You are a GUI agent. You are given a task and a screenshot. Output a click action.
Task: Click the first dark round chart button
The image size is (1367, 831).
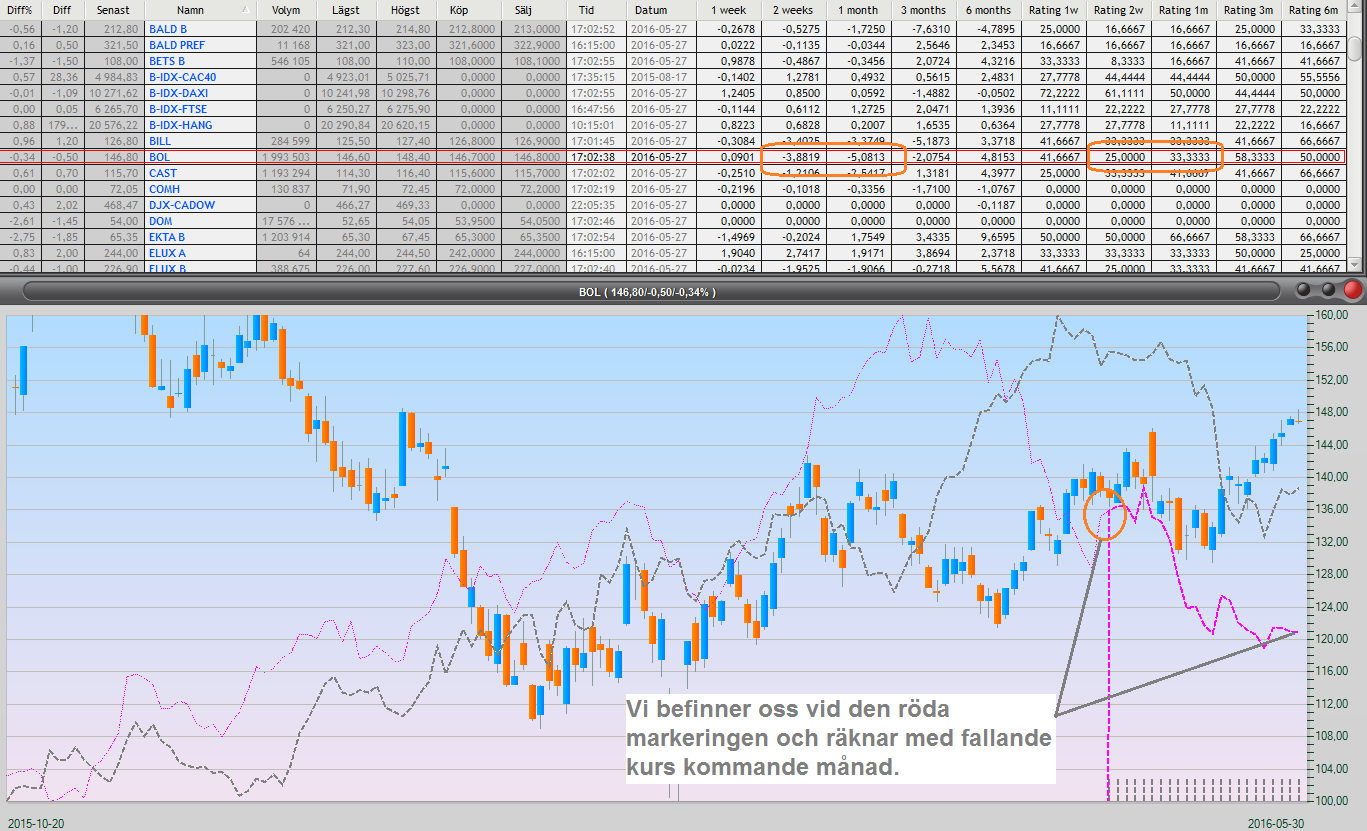(1304, 291)
